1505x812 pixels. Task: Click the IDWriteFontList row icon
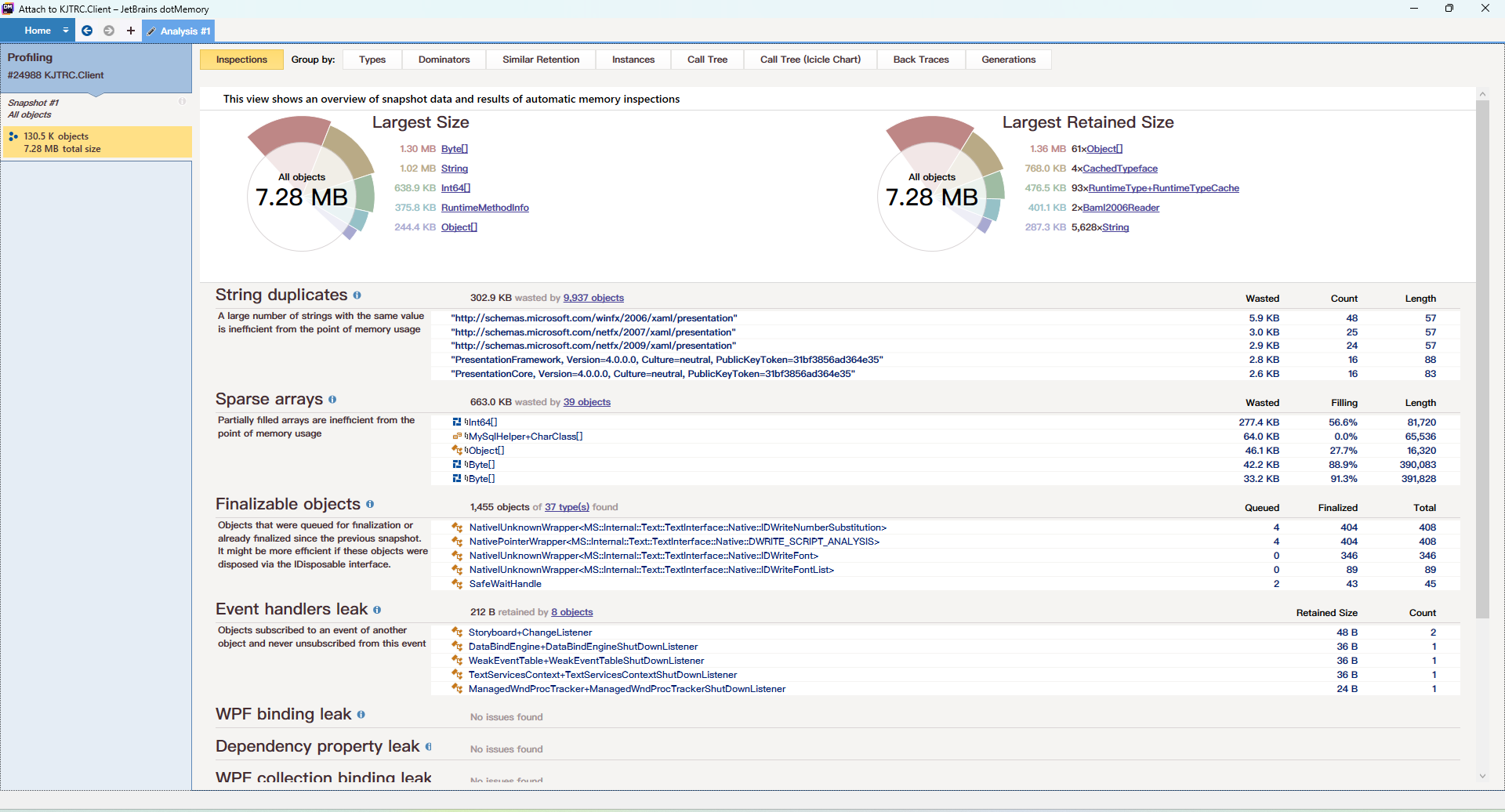[457, 570]
